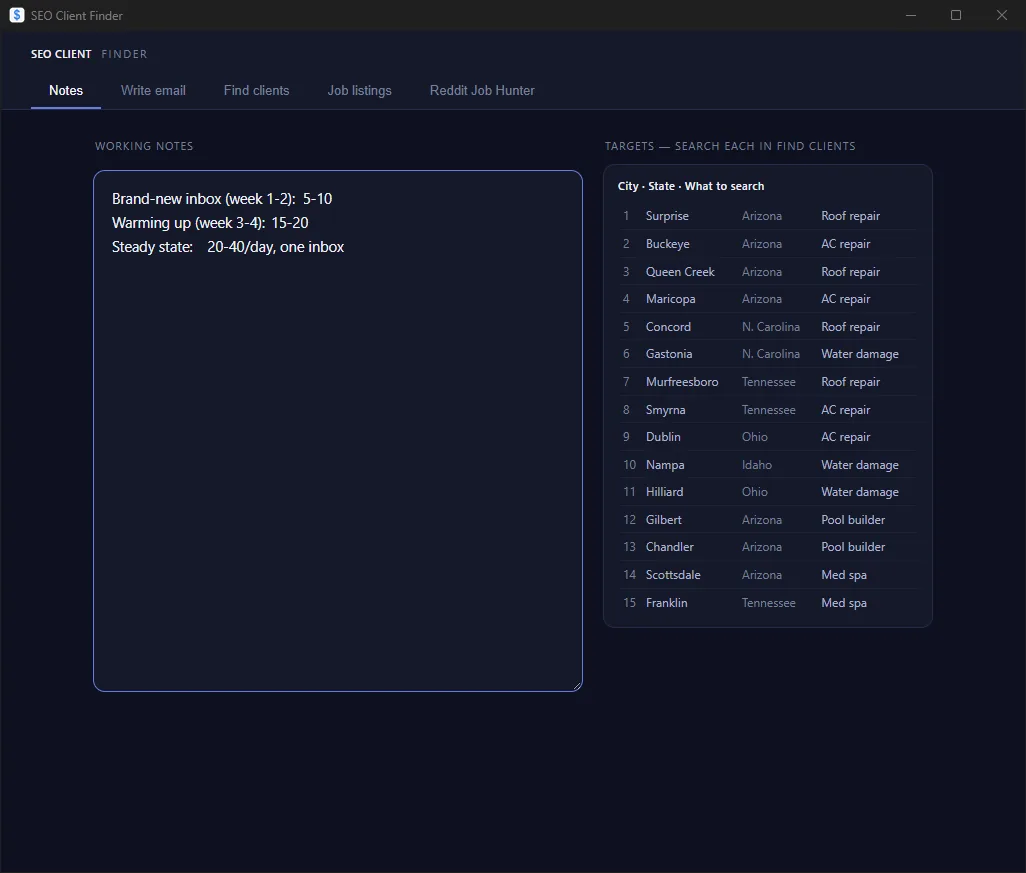
Task: Click 'AC repair' in the Buckeye row
Action: click(x=845, y=244)
